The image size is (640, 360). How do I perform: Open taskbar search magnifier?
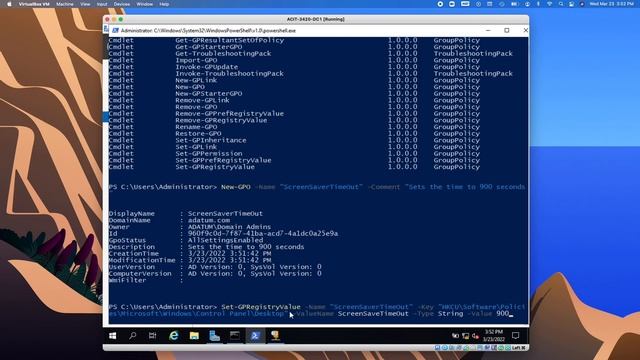(132, 336)
